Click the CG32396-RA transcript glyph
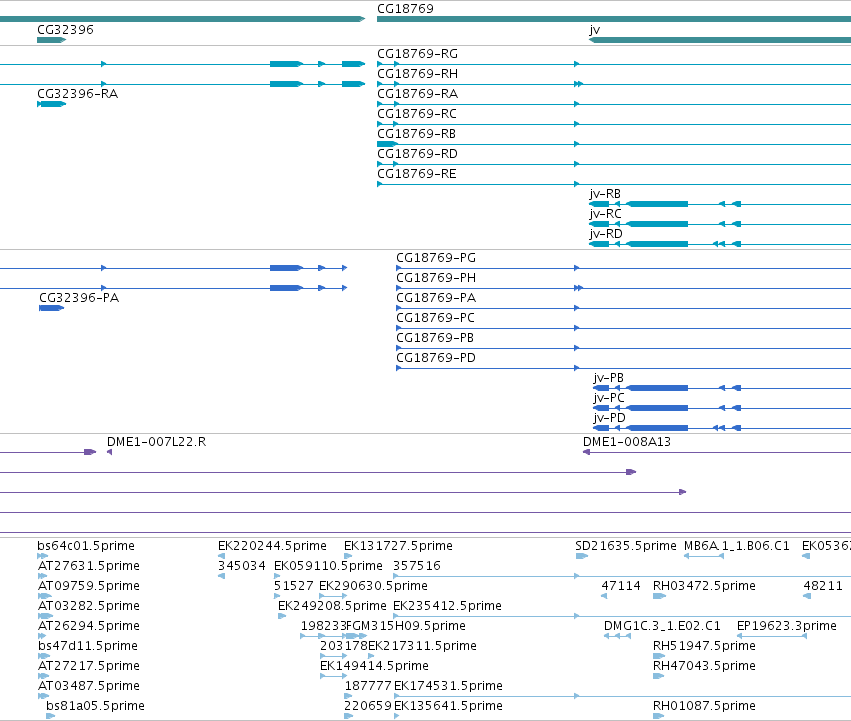This screenshot has width=851, height=721. (52, 104)
